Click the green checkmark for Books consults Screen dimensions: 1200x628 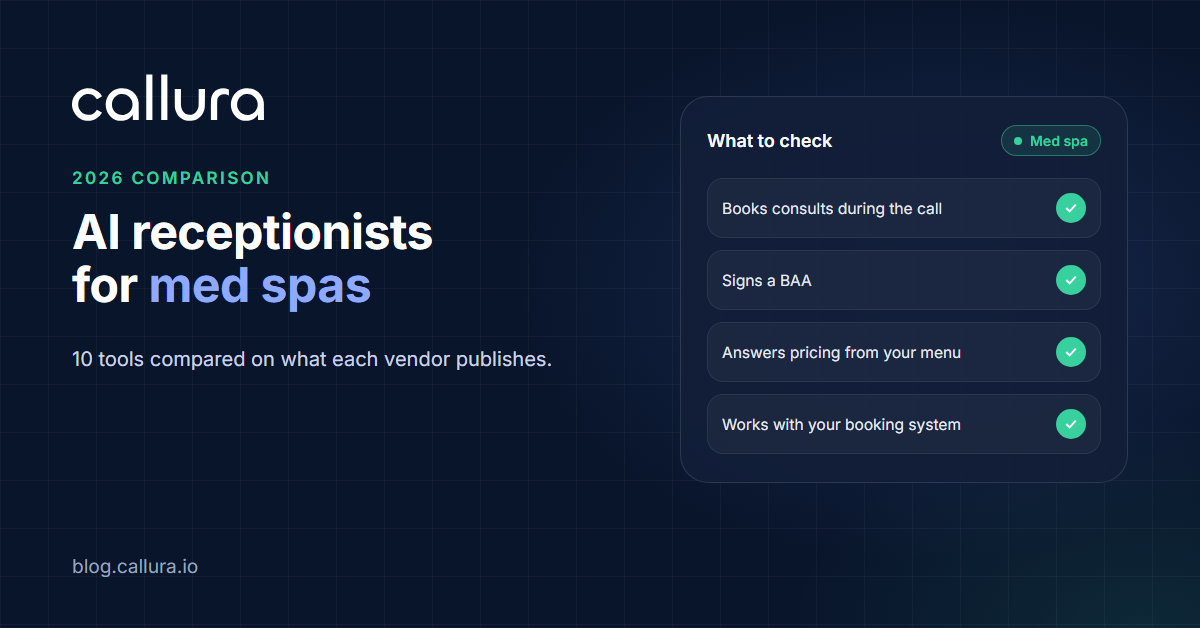1071,209
